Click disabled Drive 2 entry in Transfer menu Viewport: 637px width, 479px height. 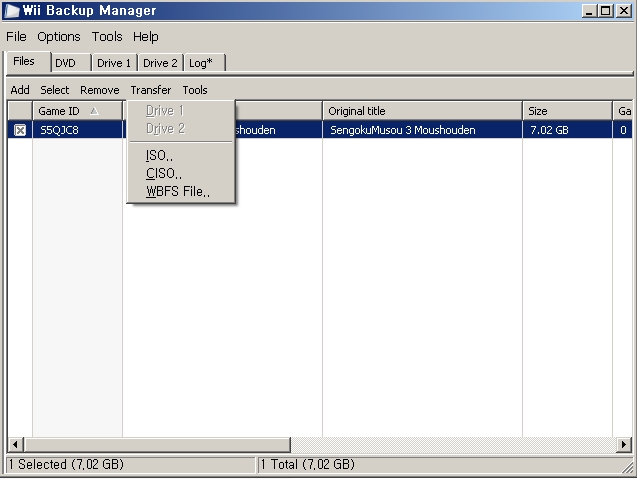[x=181, y=129]
